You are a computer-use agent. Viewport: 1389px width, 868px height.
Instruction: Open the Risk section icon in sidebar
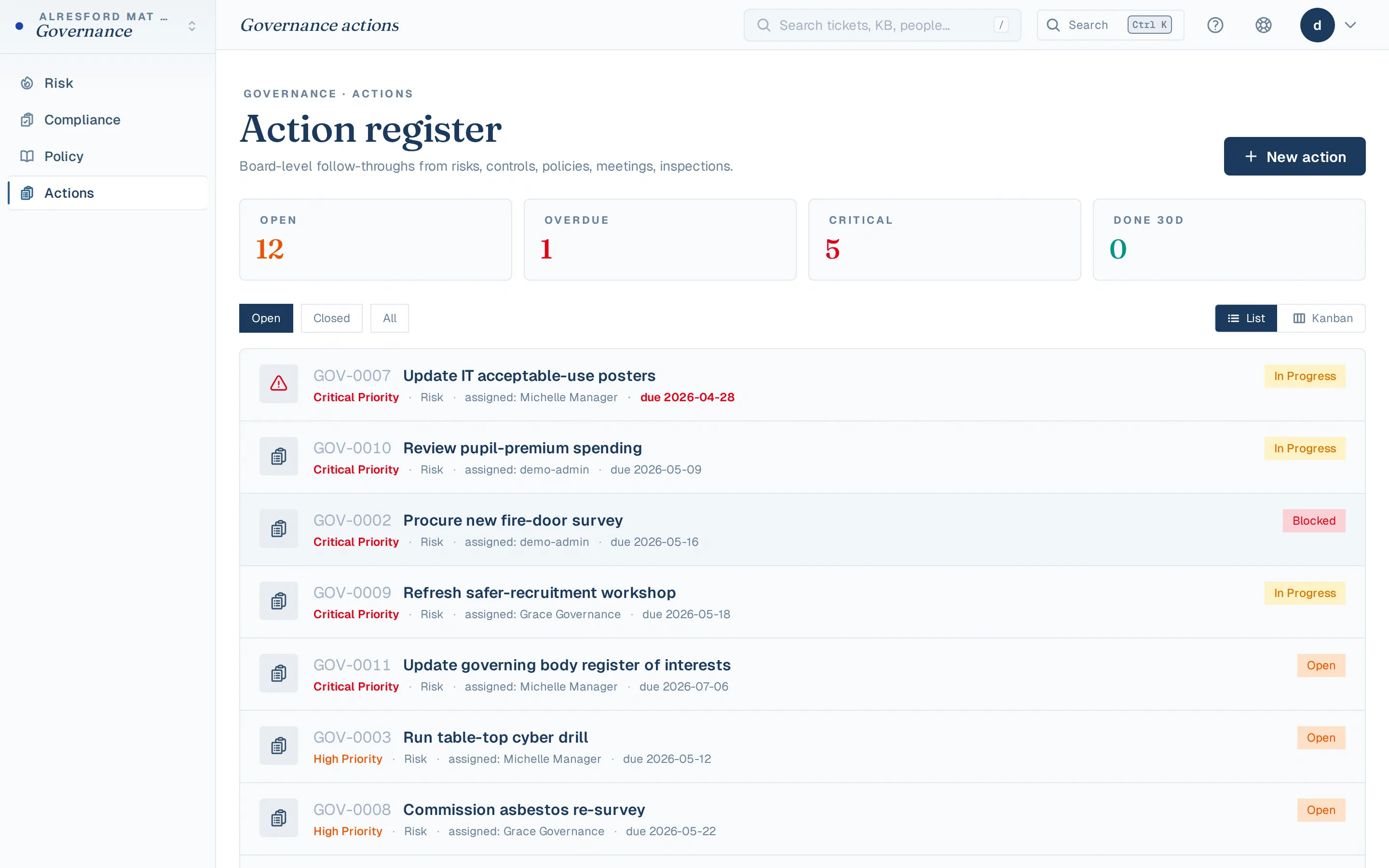coord(27,83)
